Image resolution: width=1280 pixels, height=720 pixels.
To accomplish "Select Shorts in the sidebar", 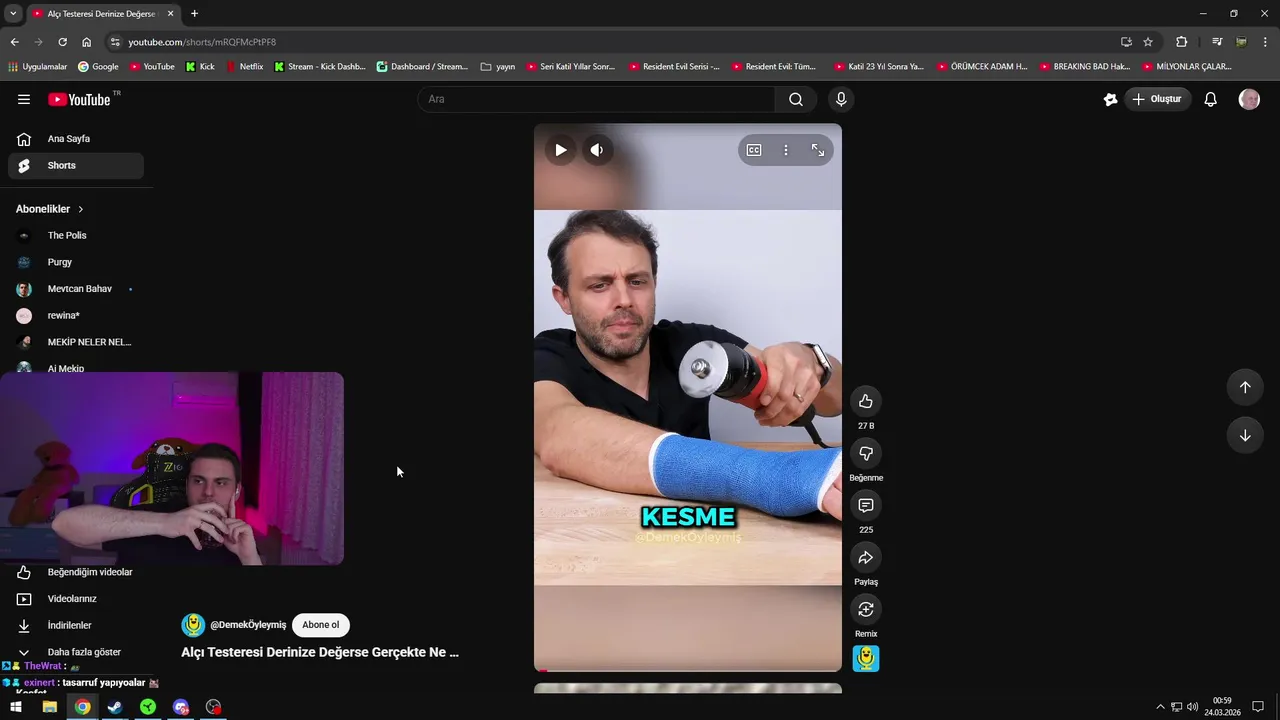I will click(x=76, y=165).
